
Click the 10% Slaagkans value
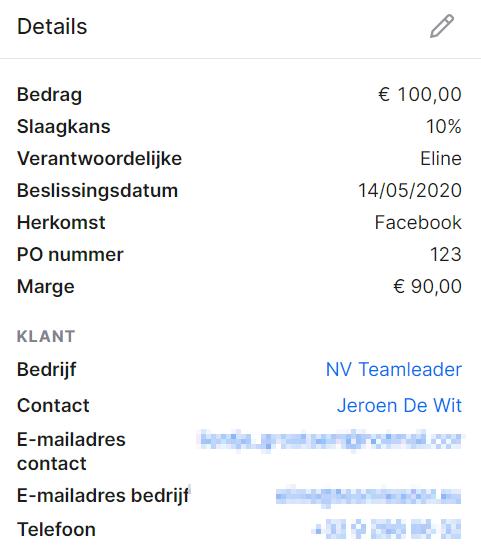coord(444,127)
